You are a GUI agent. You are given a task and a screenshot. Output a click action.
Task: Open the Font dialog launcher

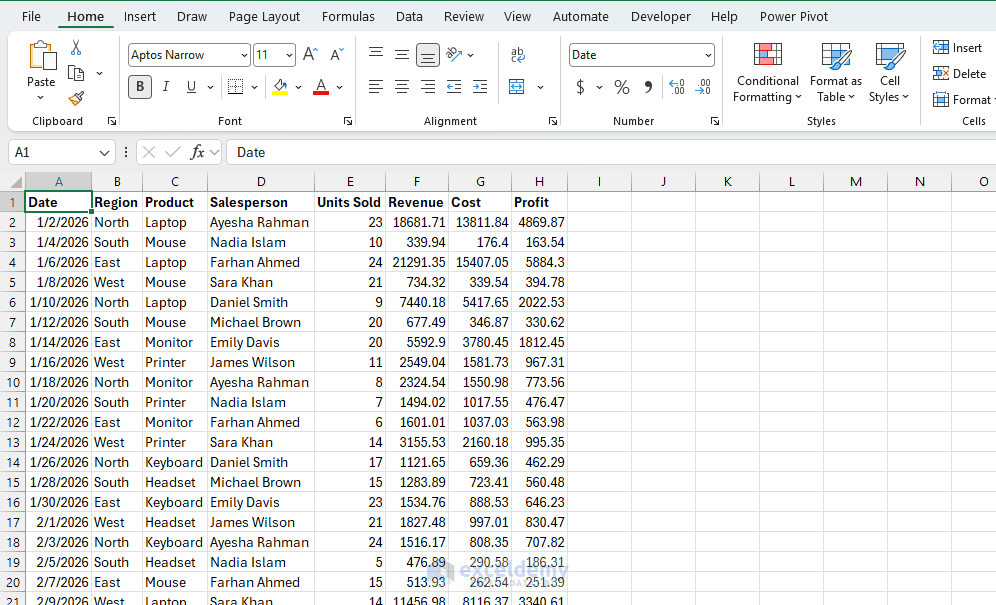pos(348,121)
